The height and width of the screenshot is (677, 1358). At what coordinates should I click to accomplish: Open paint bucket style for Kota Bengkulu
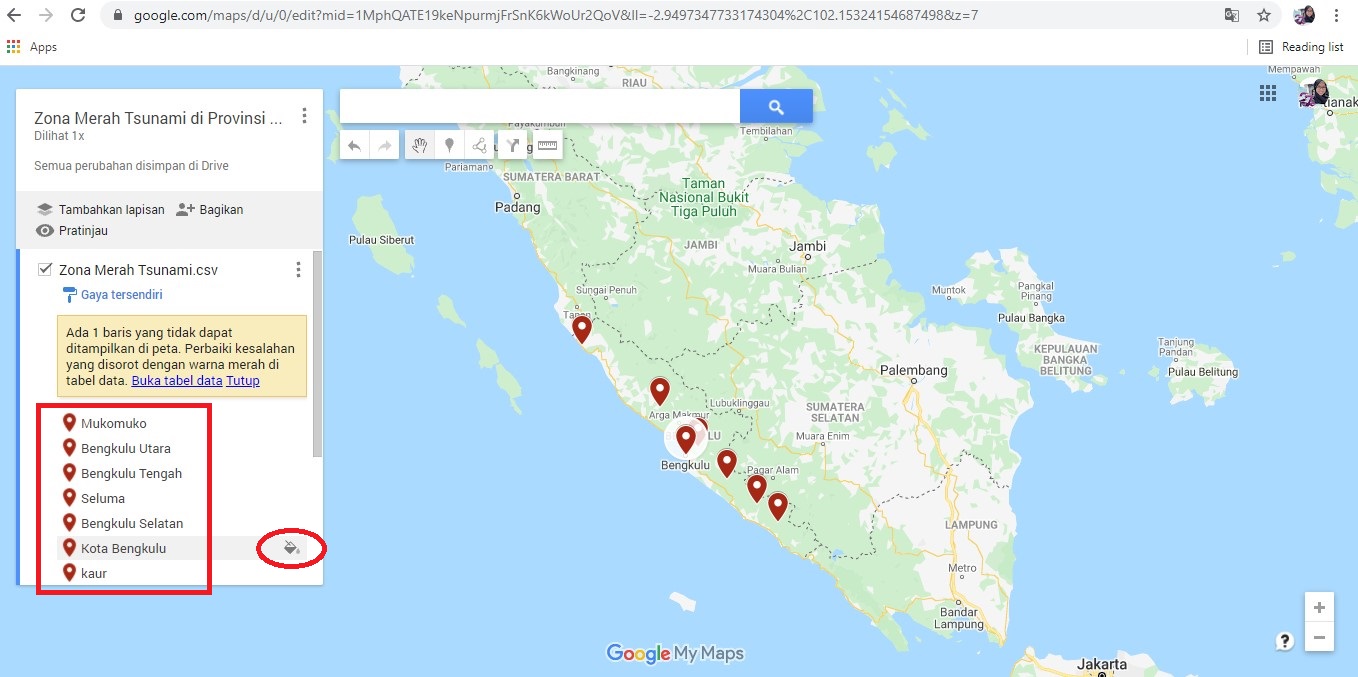tap(291, 548)
